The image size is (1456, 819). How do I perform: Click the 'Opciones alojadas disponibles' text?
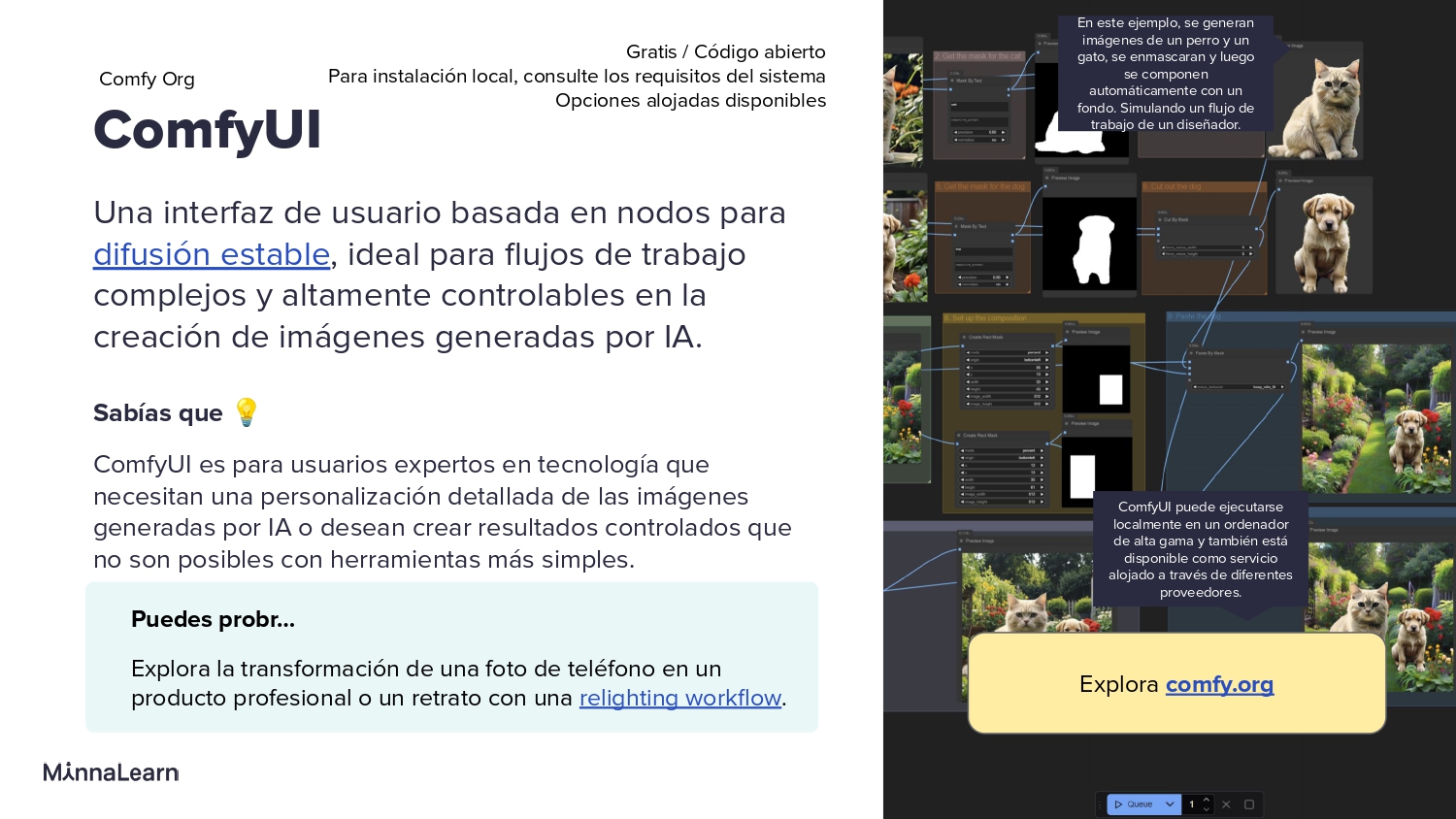click(690, 100)
